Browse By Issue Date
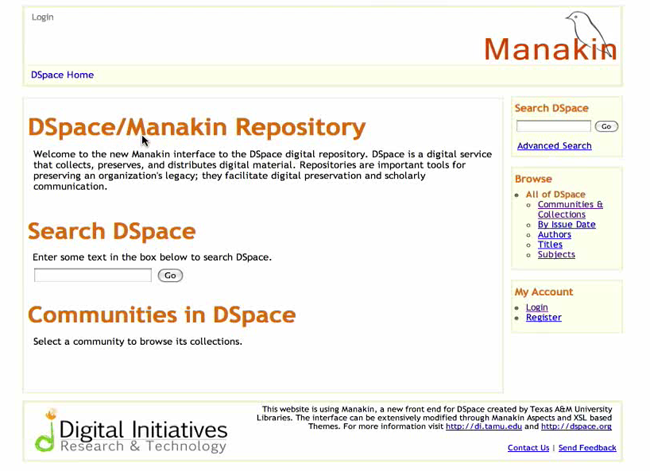The width and height of the screenshot is (650, 471). 567,224
